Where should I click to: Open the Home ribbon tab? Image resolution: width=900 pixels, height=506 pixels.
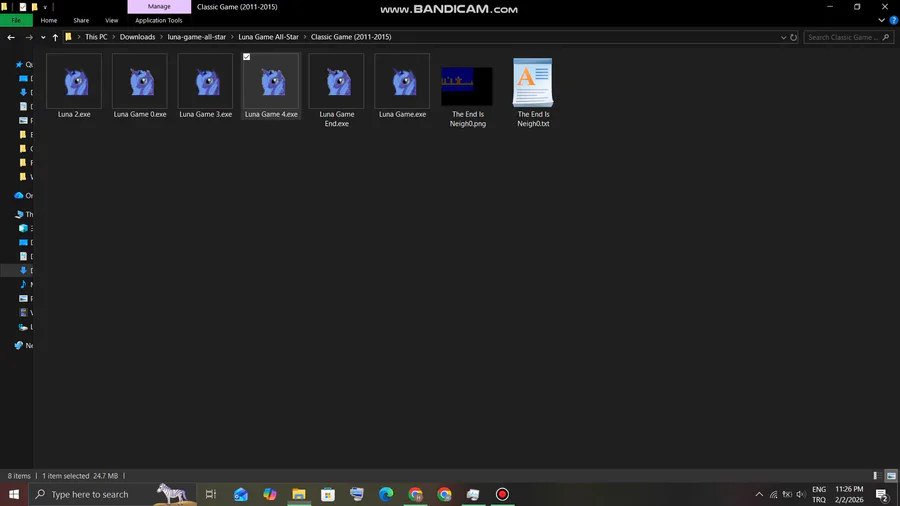point(49,20)
